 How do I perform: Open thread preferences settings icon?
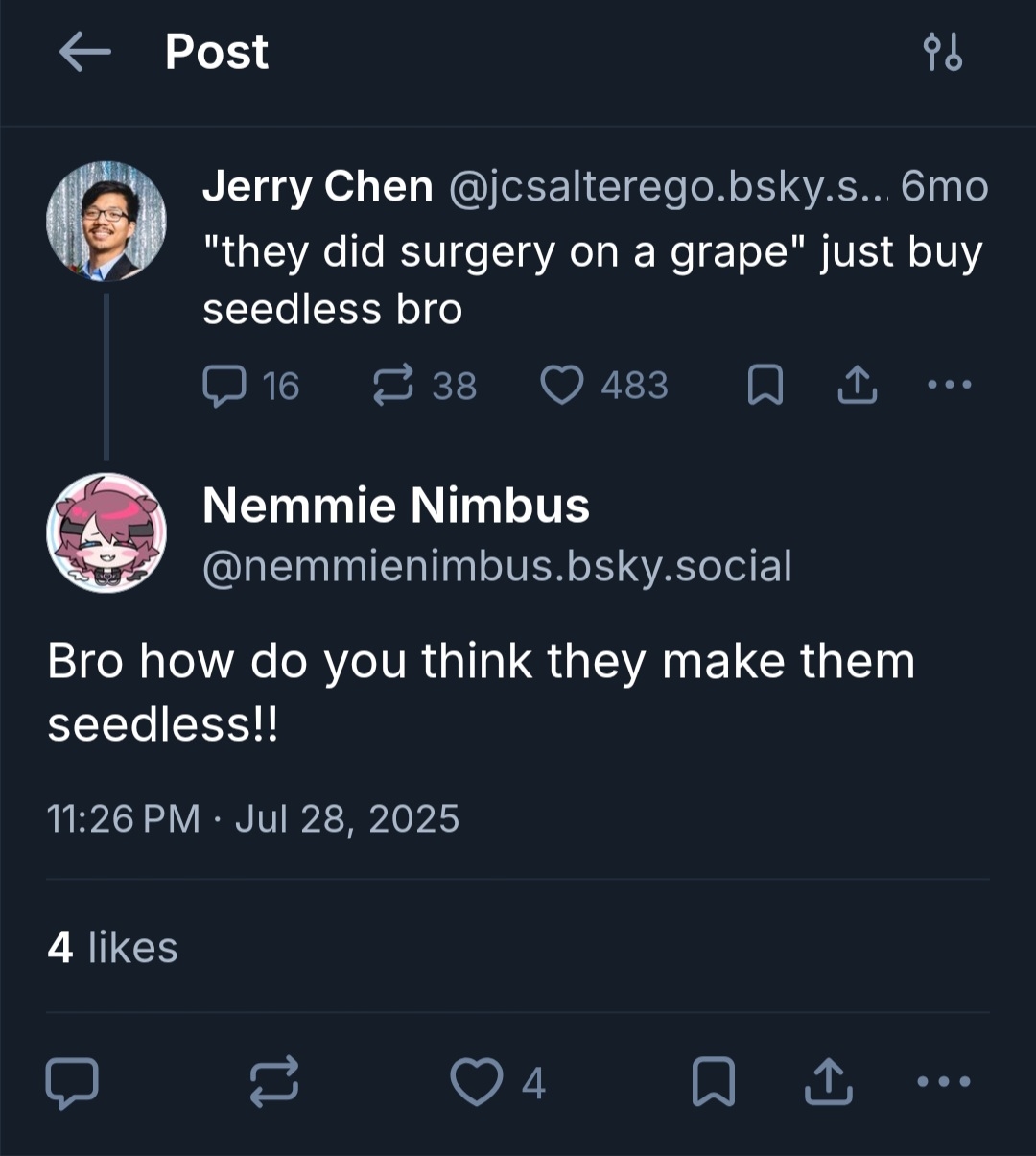[942, 53]
